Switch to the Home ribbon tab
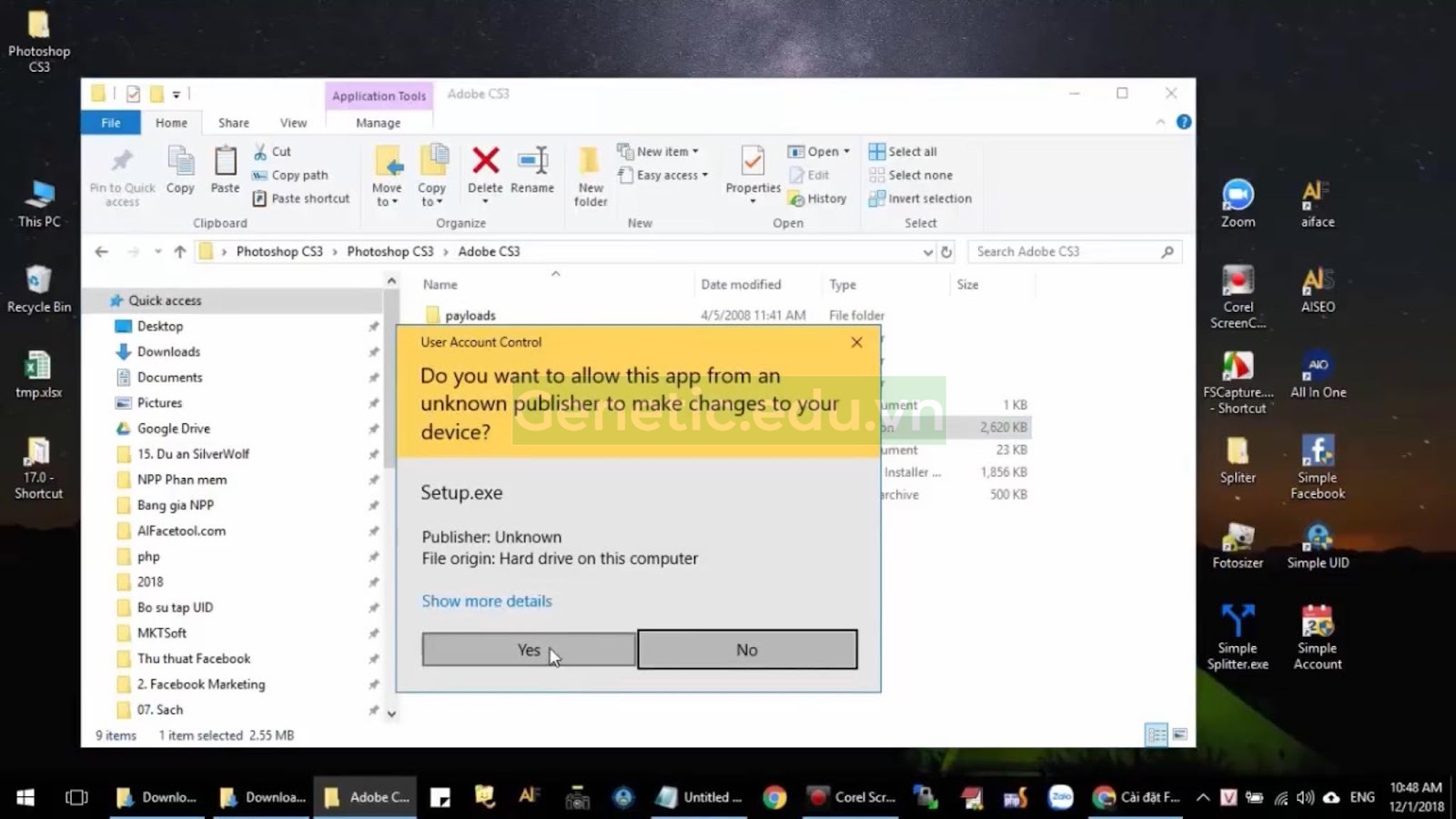Screen dimensions: 1456x819 [171, 122]
